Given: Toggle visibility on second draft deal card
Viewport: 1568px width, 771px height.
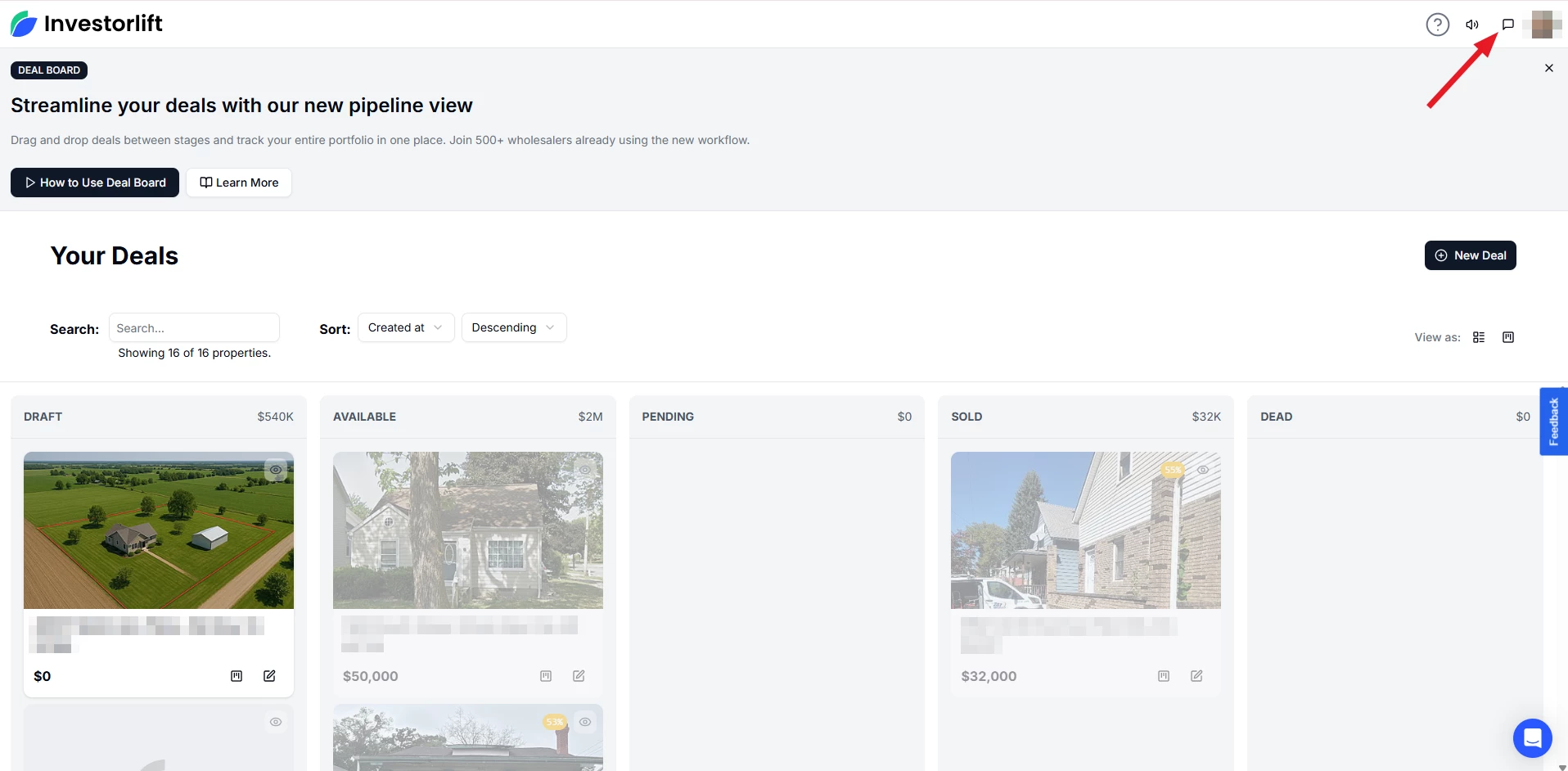Looking at the screenshot, I should coord(276,722).
